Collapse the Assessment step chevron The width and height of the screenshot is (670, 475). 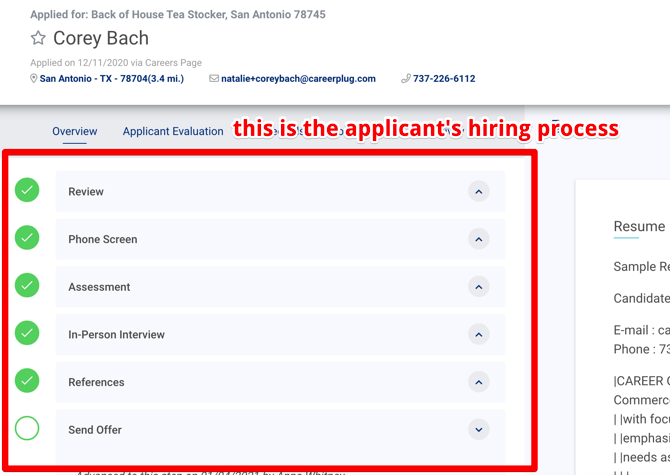tap(478, 287)
